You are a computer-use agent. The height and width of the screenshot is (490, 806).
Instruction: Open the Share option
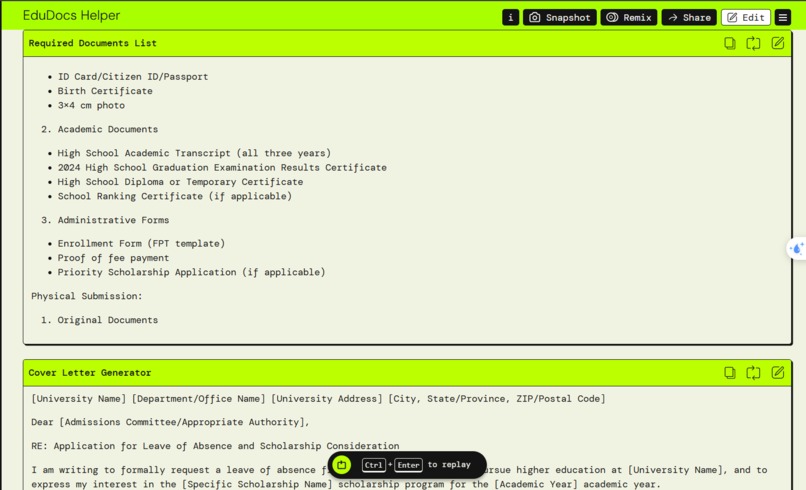[x=689, y=17]
